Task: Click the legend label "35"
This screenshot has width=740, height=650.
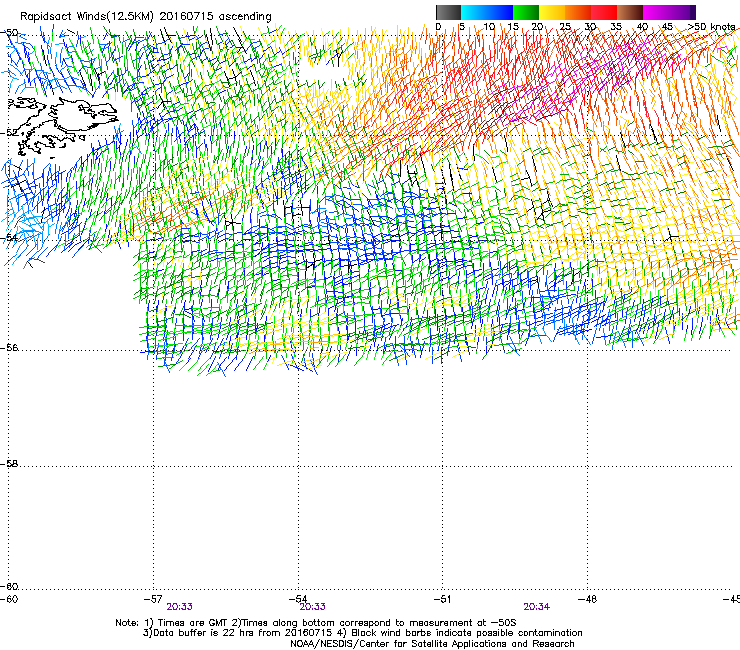Action: [616, 27]
